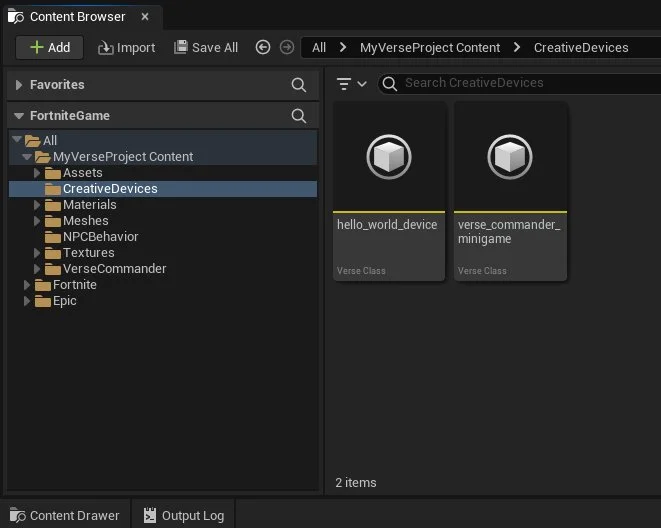Expand the Assets folder
This screenshot has height=528, width=661.
[37, 173]
